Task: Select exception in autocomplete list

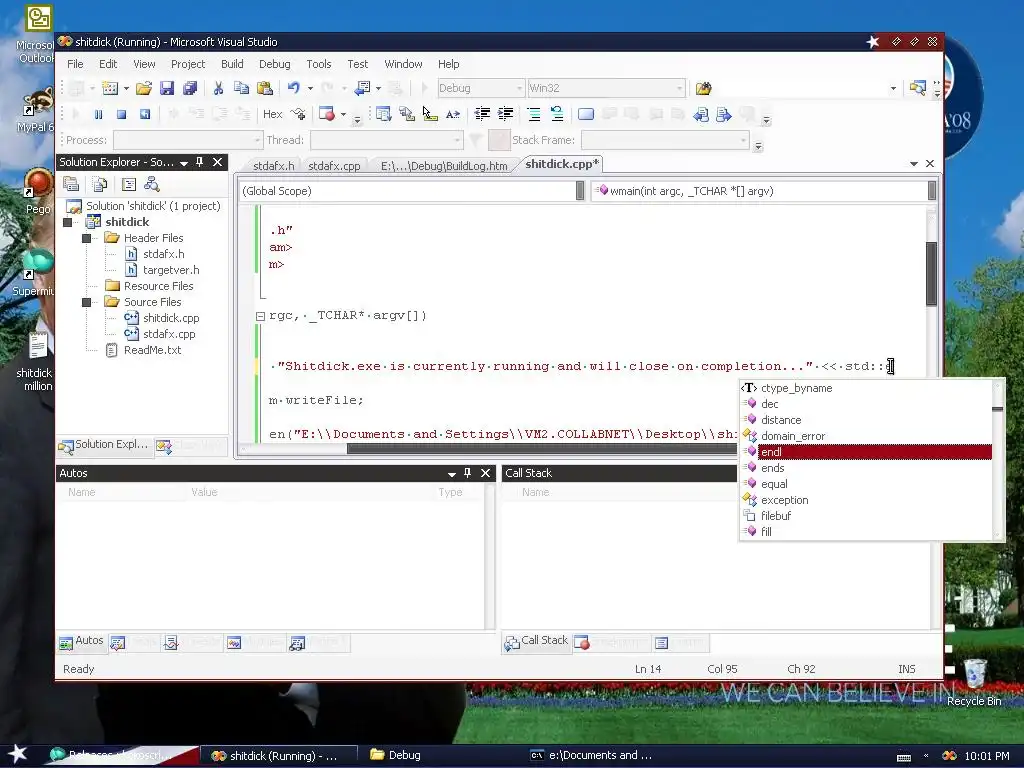Action: tap(866, 500)
